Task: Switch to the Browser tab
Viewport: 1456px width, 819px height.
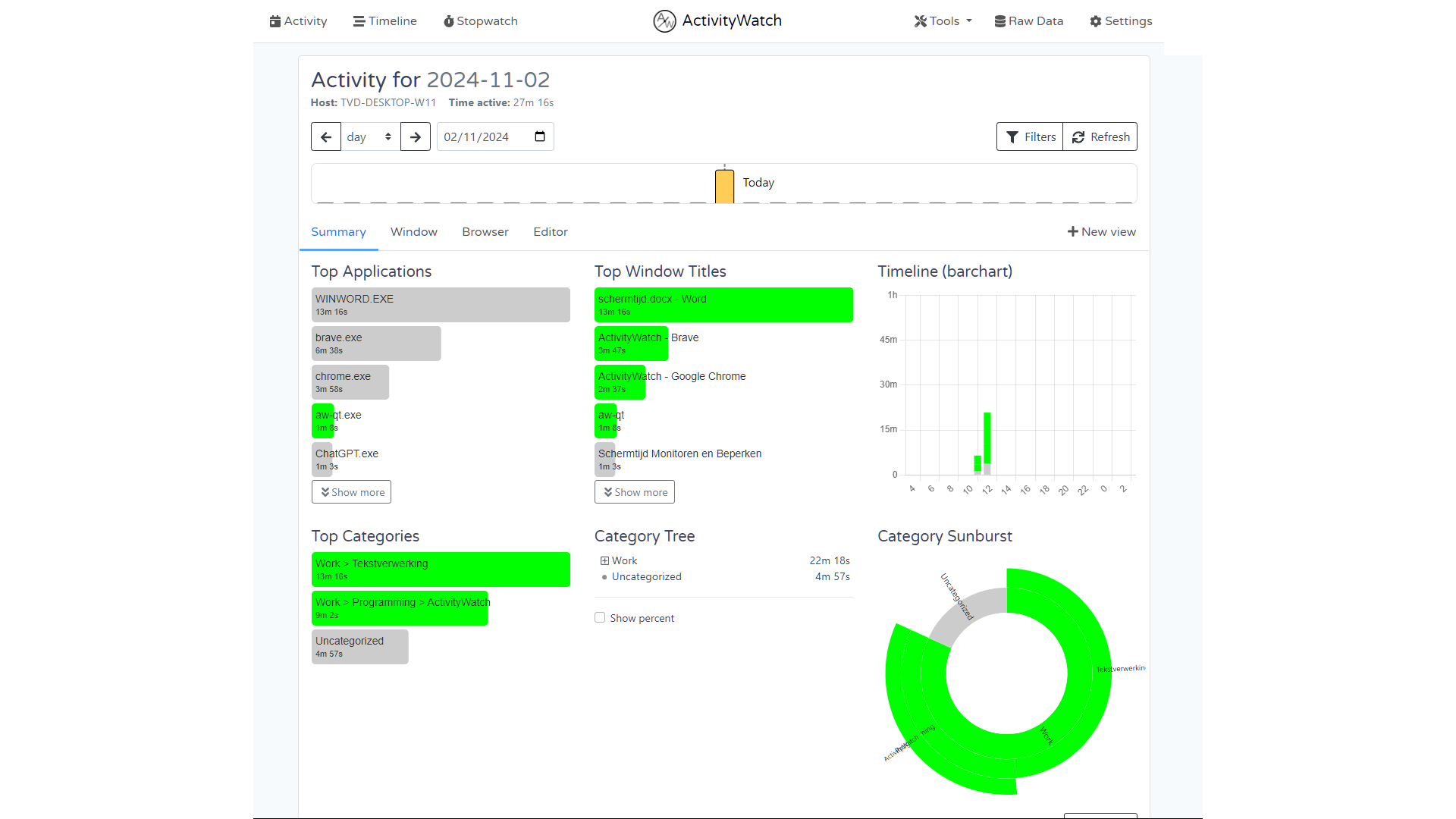Action: point(485,232)
